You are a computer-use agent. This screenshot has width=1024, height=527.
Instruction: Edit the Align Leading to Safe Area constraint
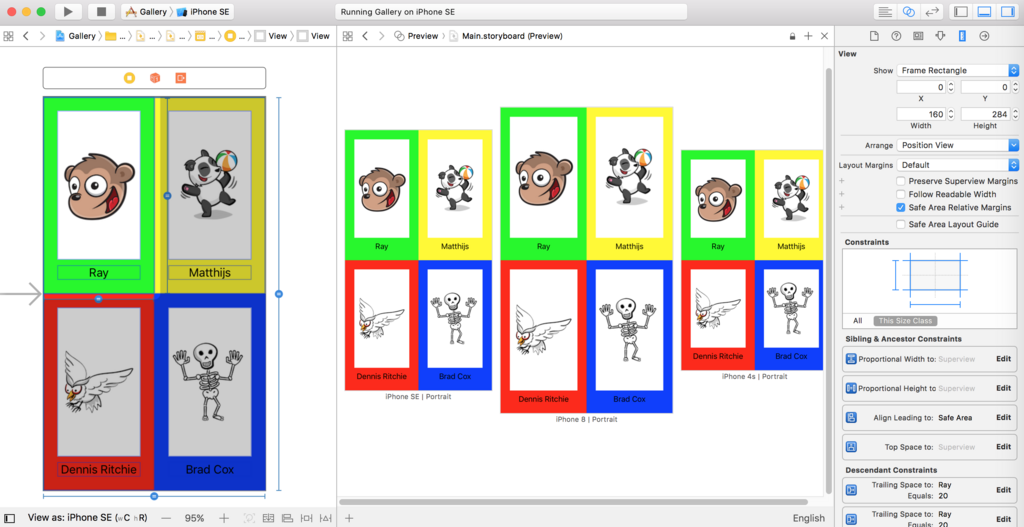coord(1003,417)
